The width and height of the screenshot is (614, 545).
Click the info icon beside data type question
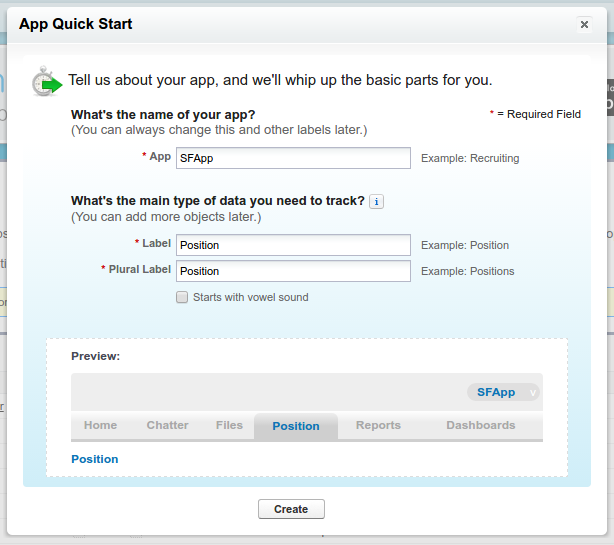[376, 201]
